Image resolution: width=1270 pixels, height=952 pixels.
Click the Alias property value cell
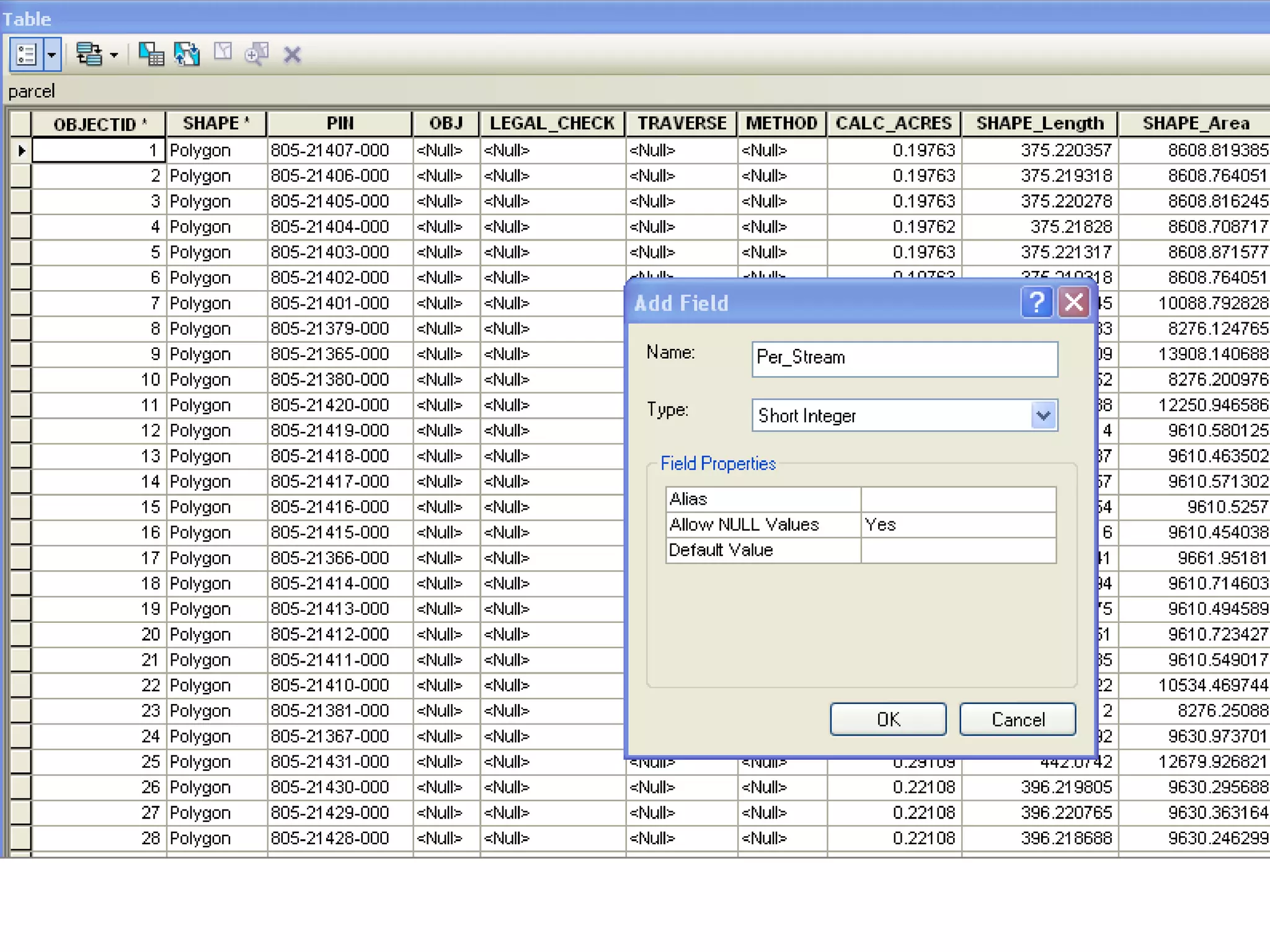[x=958, y=500]
